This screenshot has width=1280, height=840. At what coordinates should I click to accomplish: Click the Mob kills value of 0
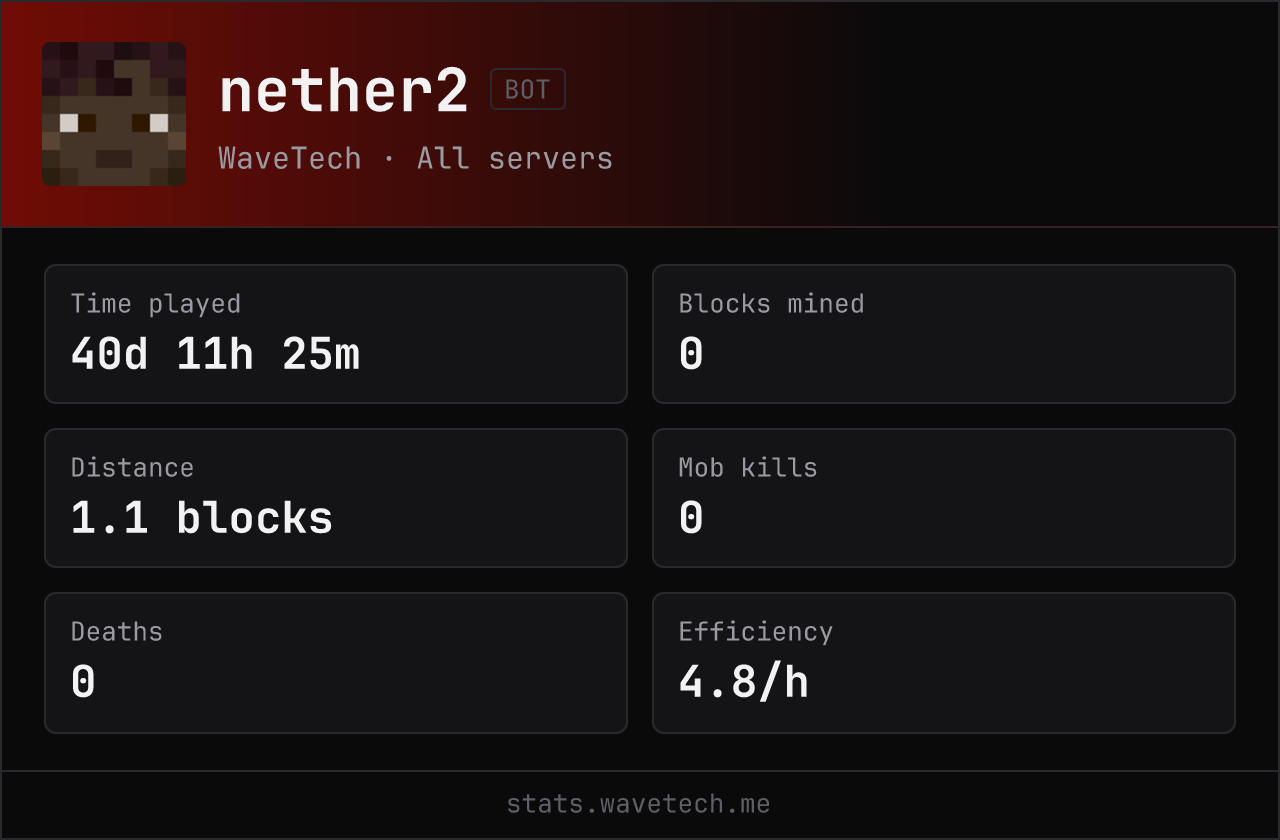pyautogui.click(x=691, y=518)
